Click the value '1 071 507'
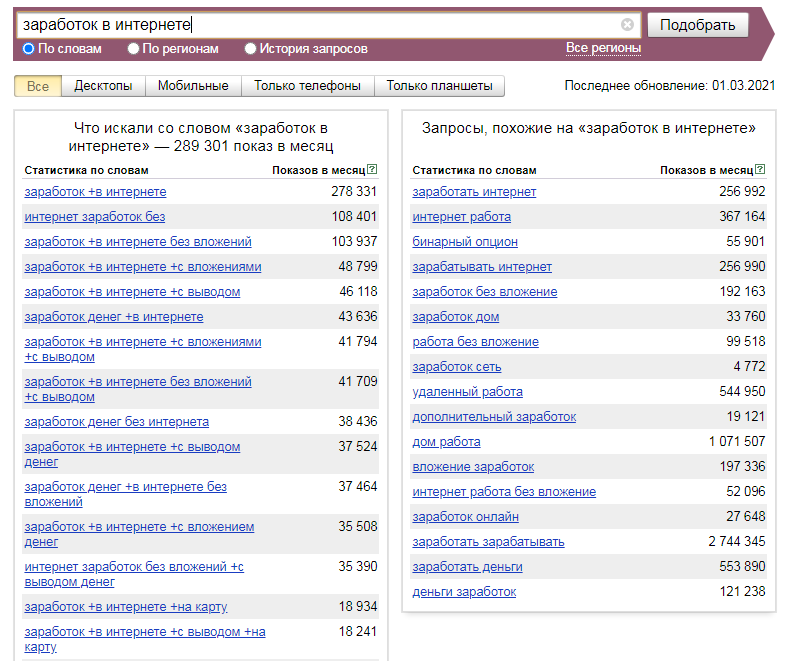 (737, 441)
